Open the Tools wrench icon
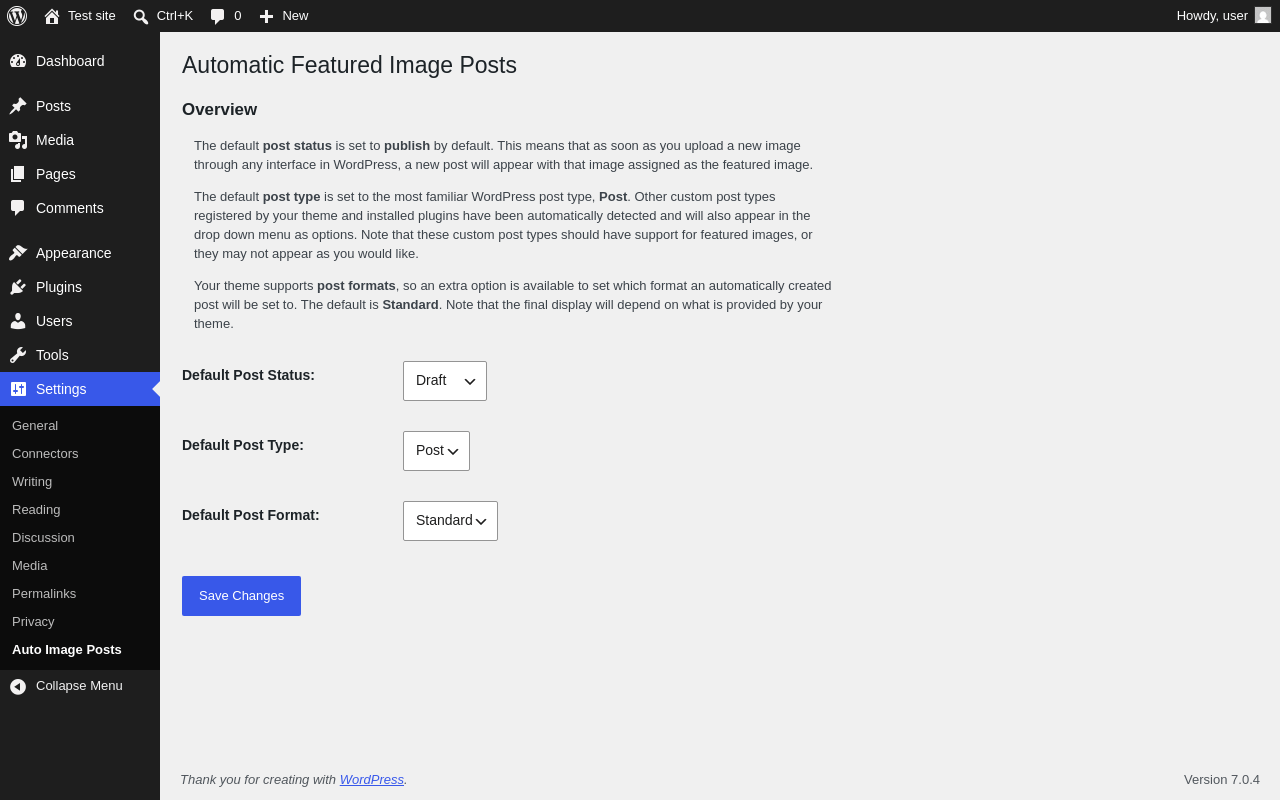This screenshot has height=800, width=1280. coord(18,355)
